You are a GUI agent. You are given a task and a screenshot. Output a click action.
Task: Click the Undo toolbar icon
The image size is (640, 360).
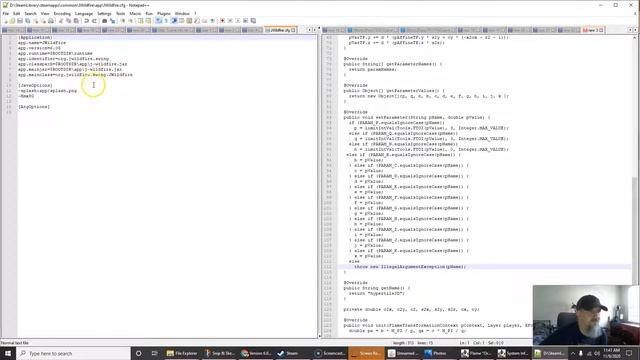coord(86,20)
